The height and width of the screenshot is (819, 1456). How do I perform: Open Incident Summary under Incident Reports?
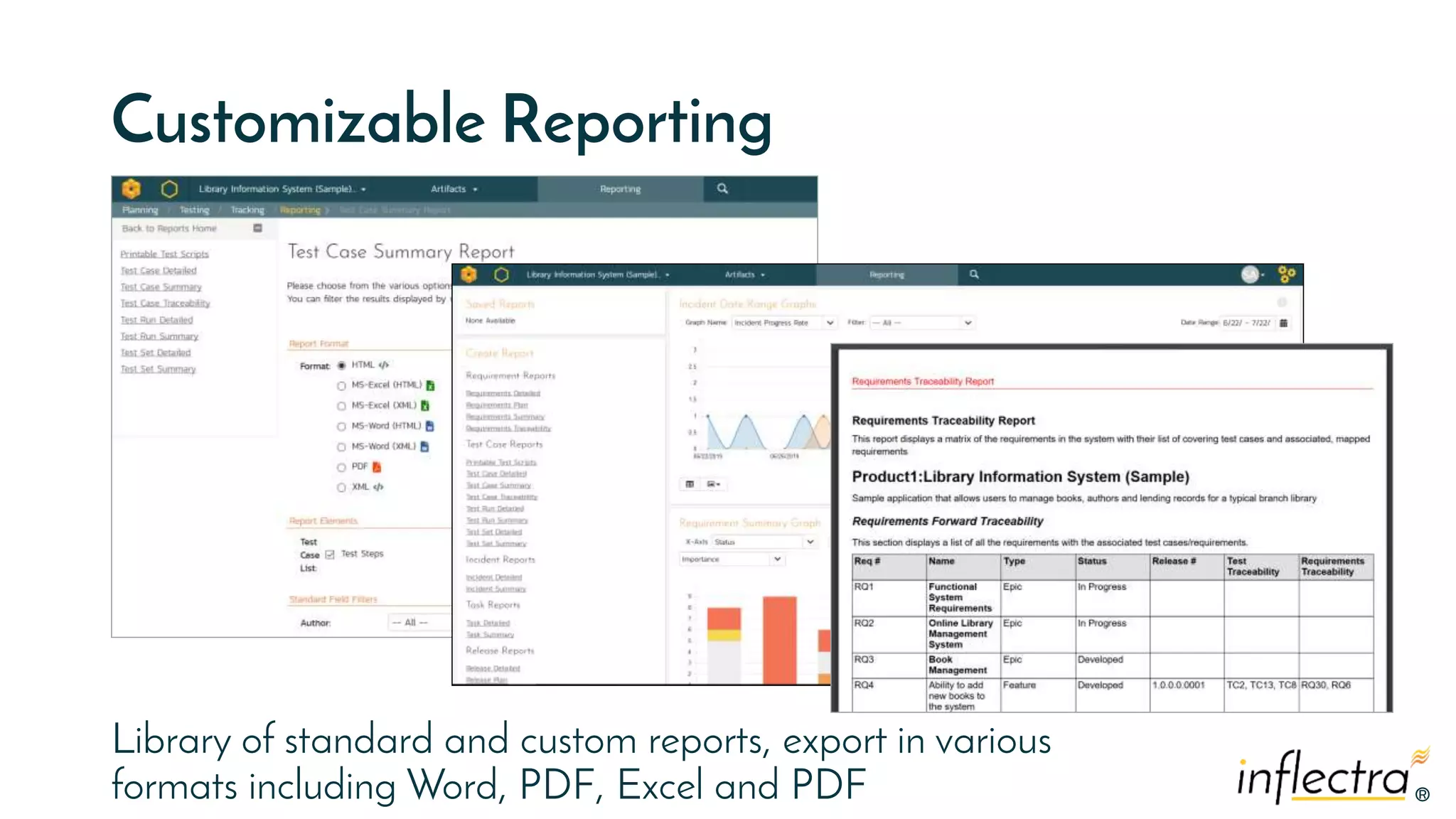tap(496, 589)
